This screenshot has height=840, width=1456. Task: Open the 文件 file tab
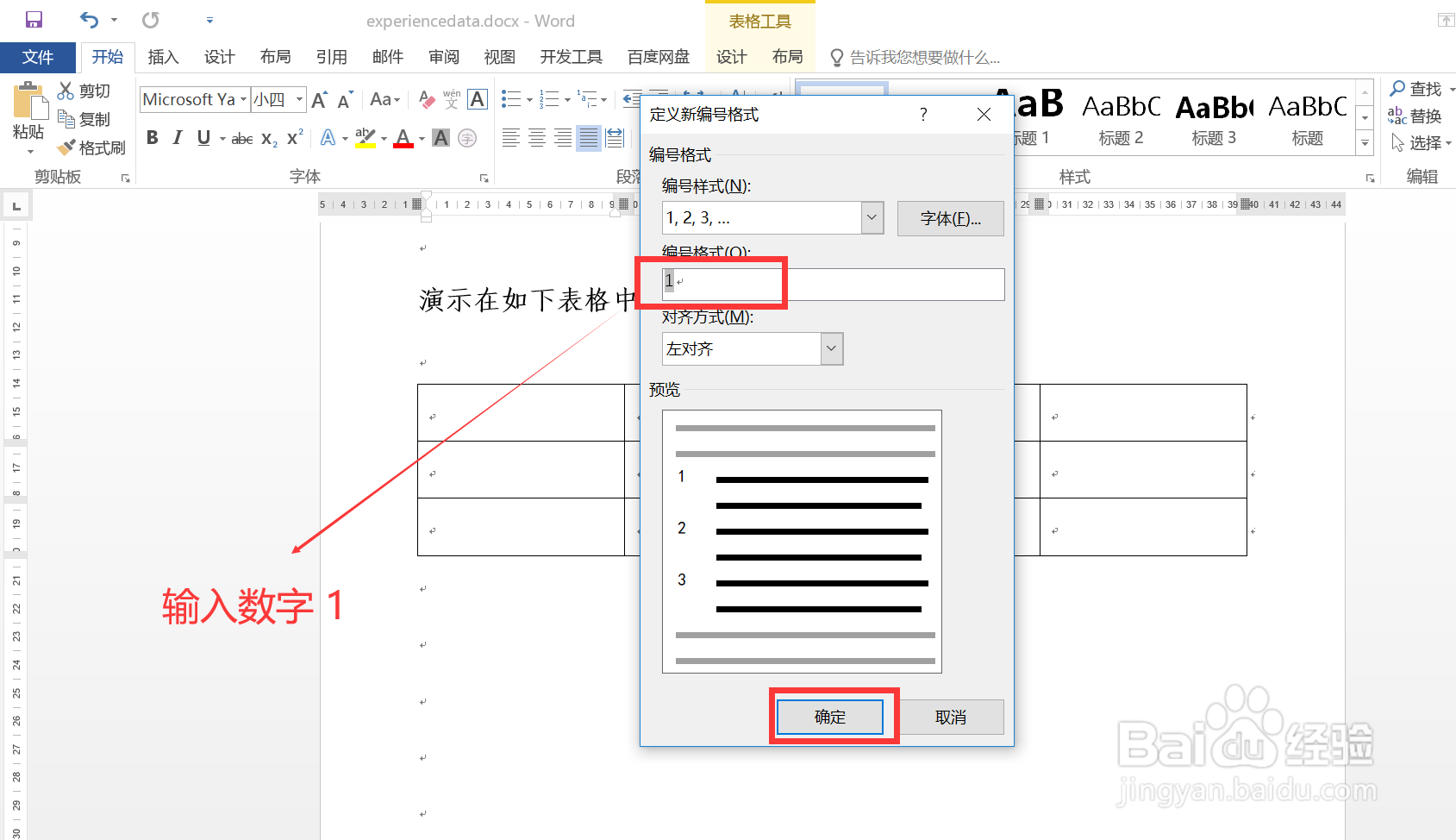(x=38, y=57)
